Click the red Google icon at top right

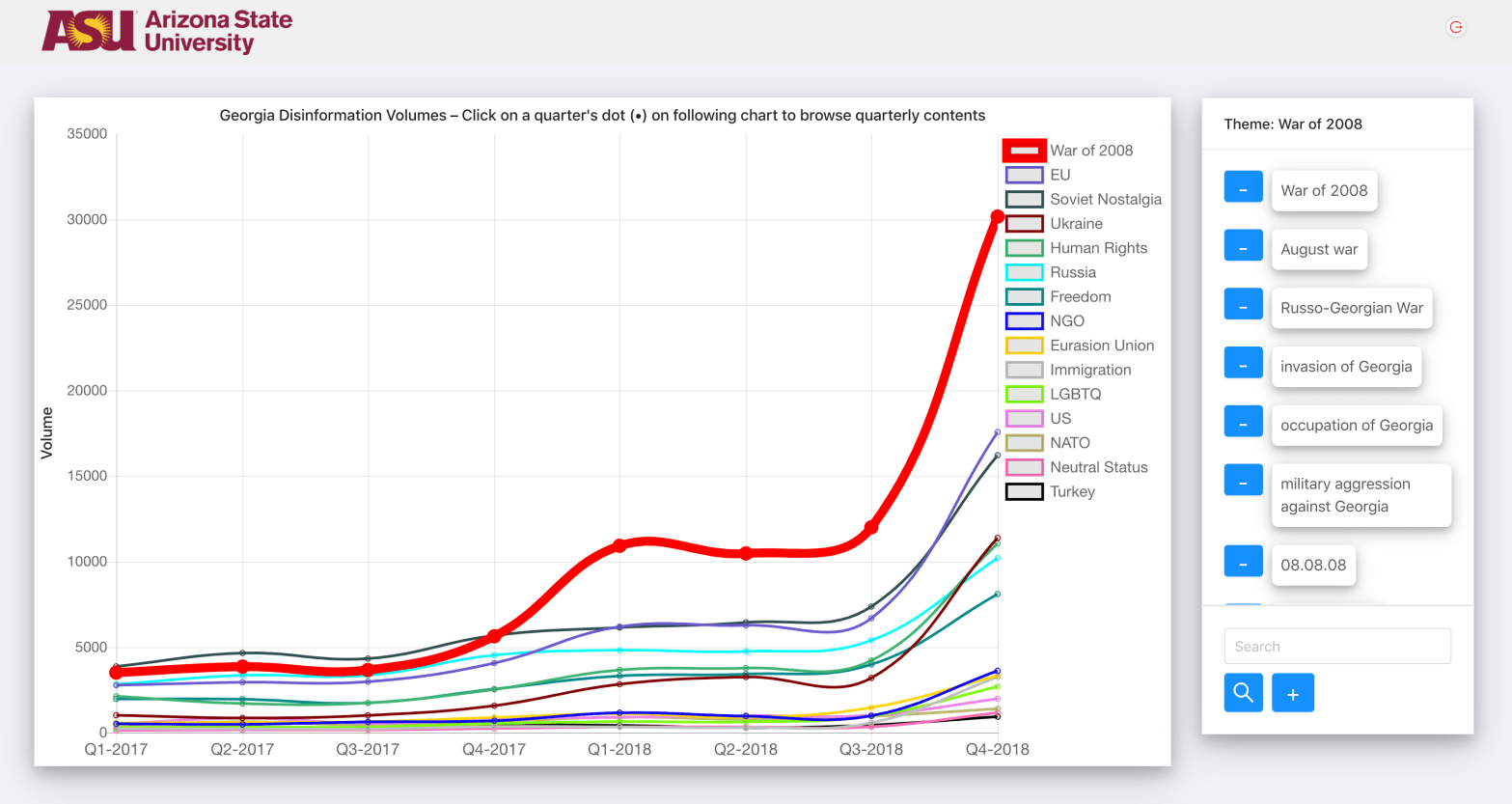click(x=1456, y=27)
